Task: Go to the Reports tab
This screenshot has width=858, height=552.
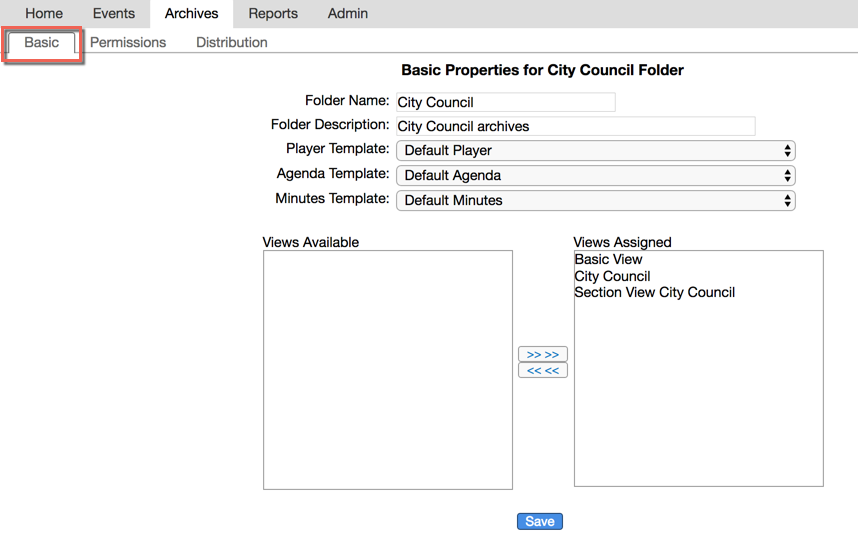Action: tap(273, 14)
